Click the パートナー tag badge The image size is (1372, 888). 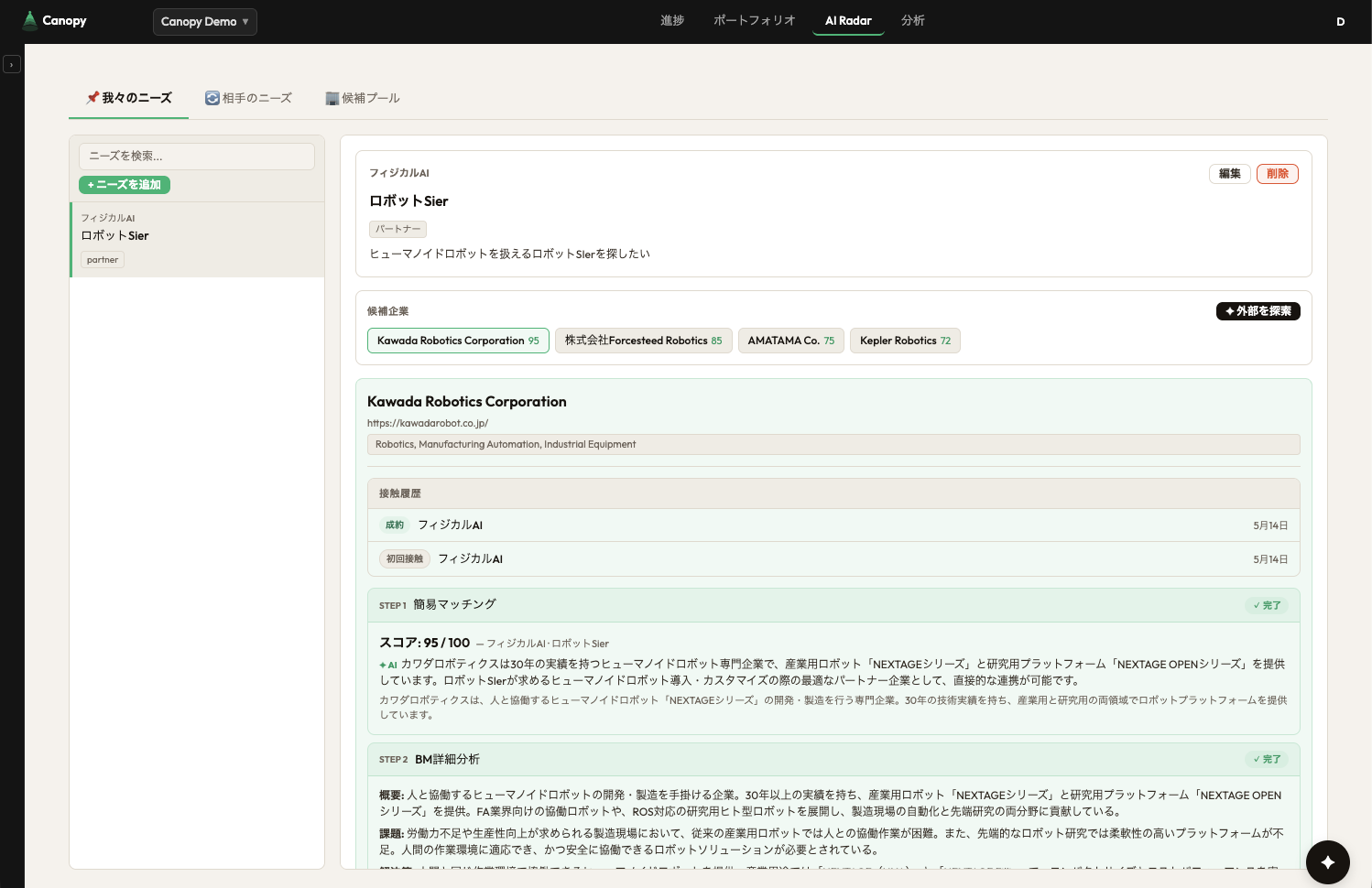pos(398,229)
